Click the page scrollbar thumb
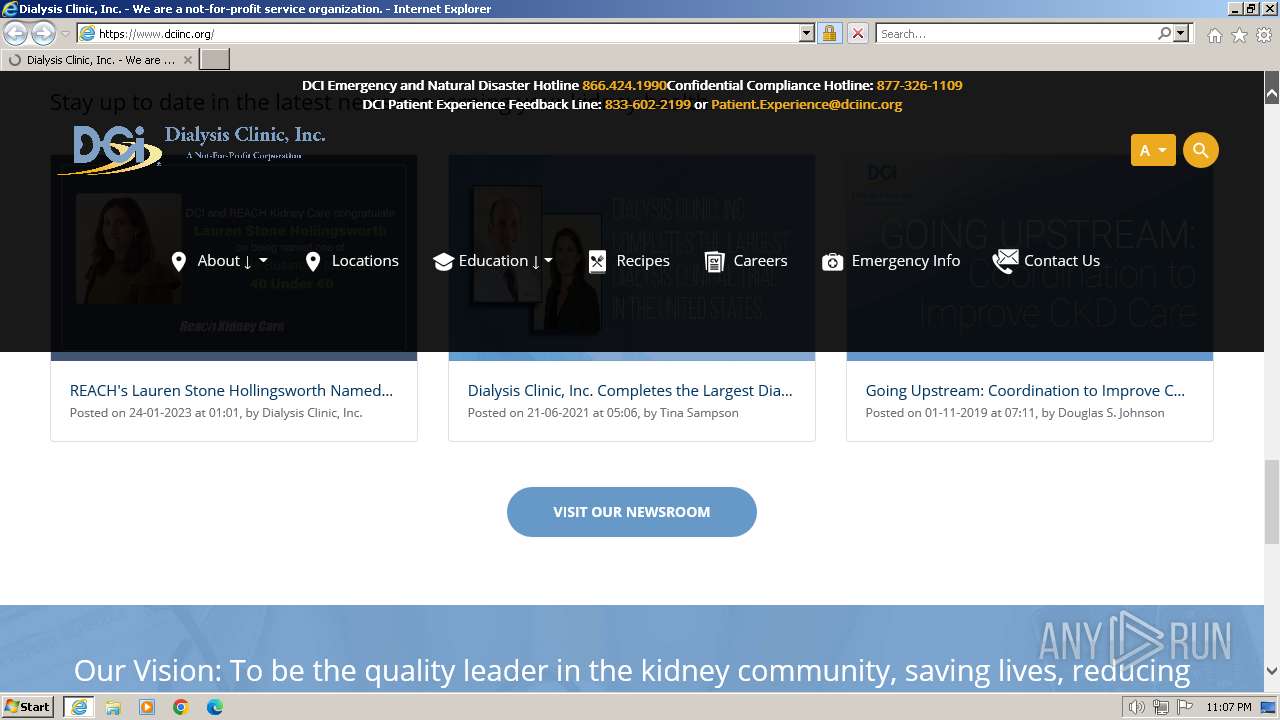 point(1272,502)
